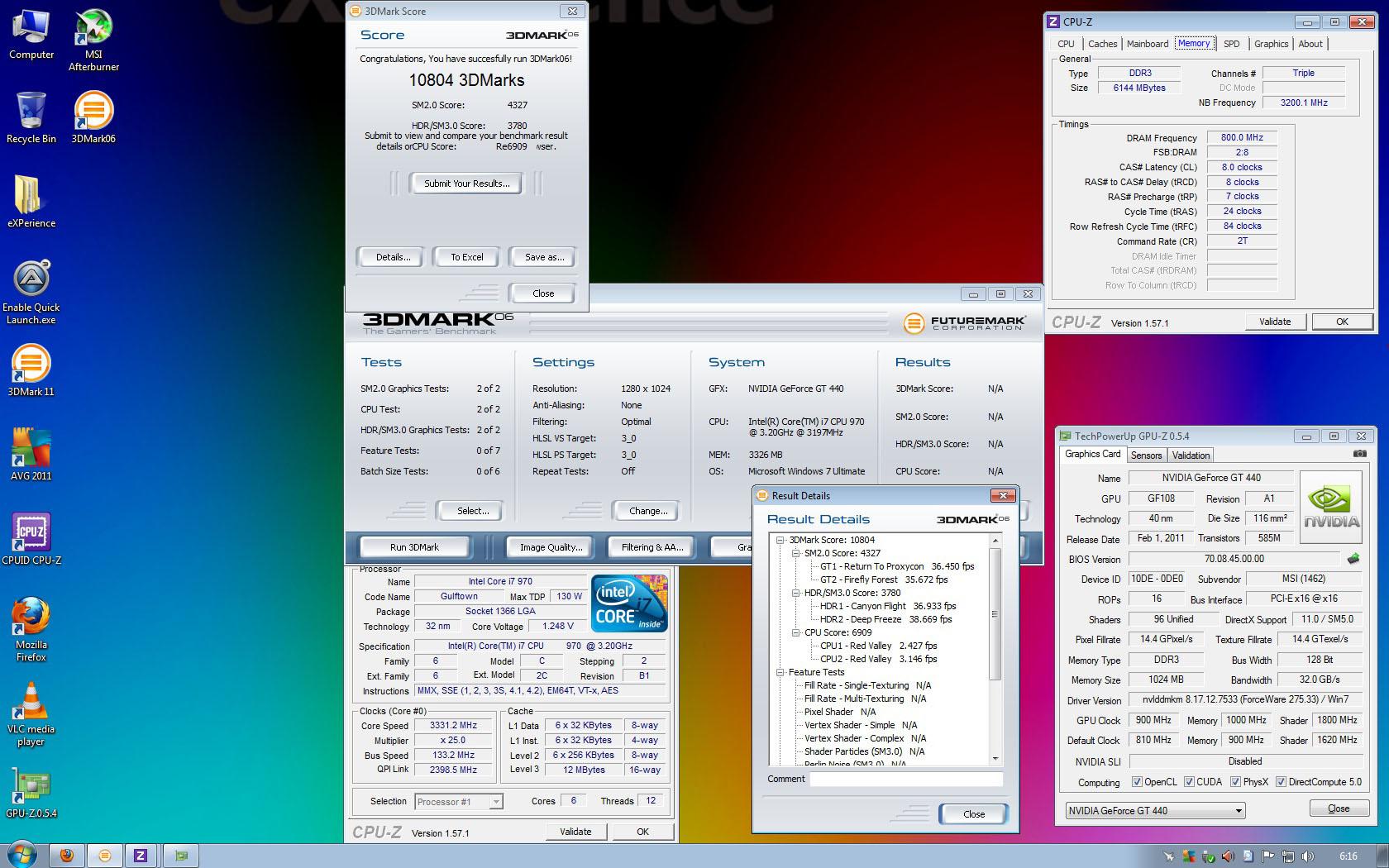Image resolution: width=1389 pixels, height=868 pixels.
Task: Open the Validation tab in GPU-Z
Action: 1191,455
